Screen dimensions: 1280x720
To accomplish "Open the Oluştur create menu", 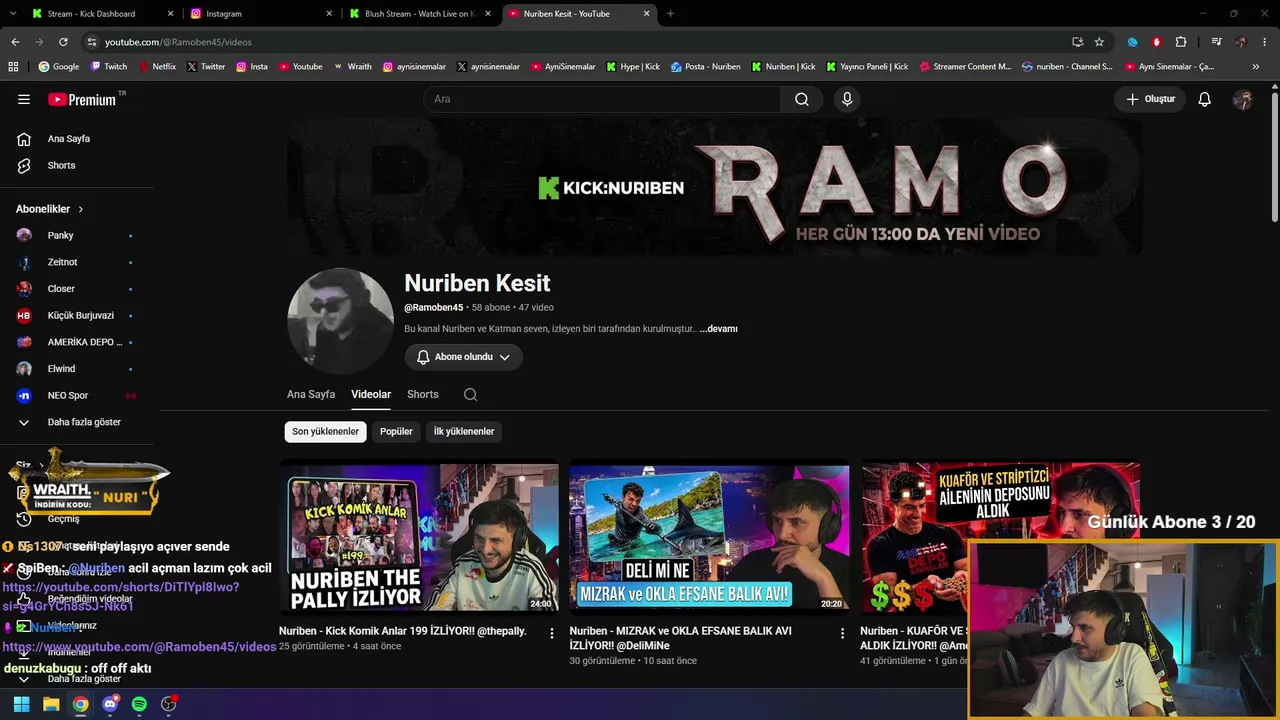I will 1150,99.
